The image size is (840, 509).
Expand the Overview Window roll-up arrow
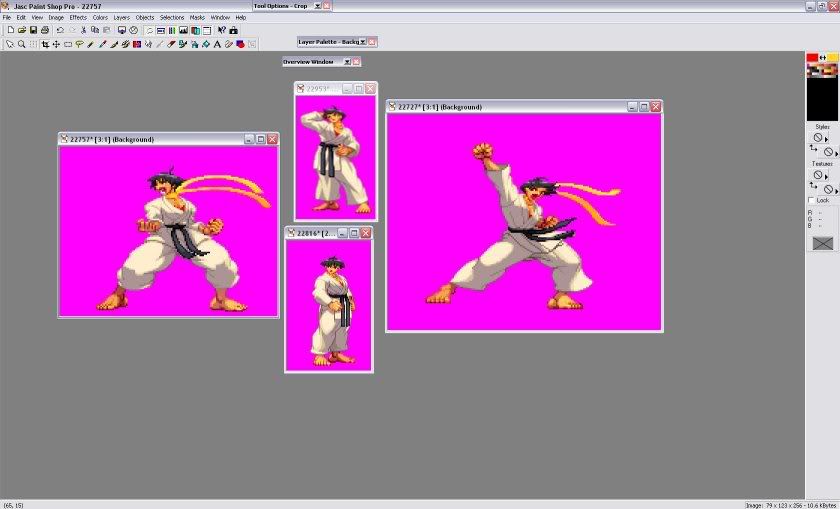pyautogui.click(x=347, y=62)
